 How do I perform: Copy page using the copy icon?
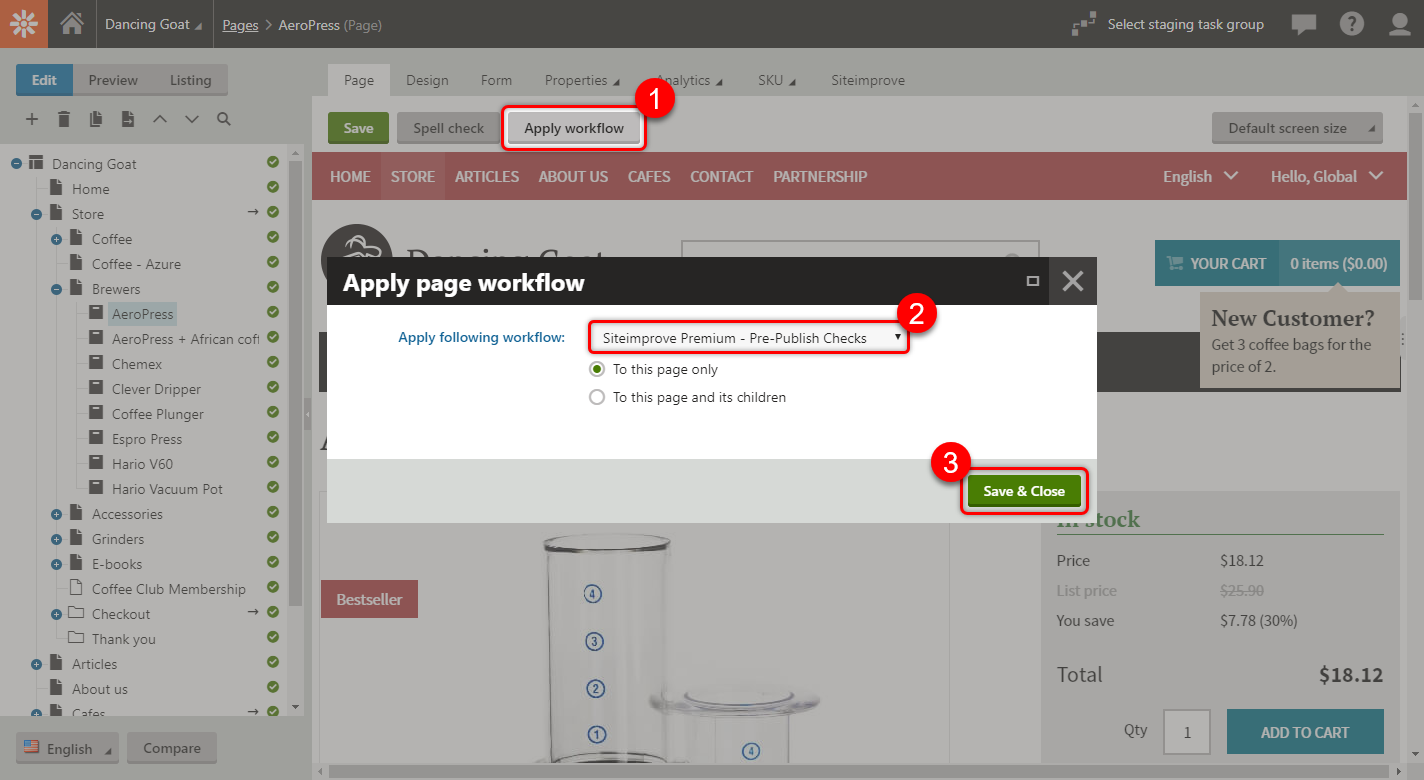(x=96, y=119)
